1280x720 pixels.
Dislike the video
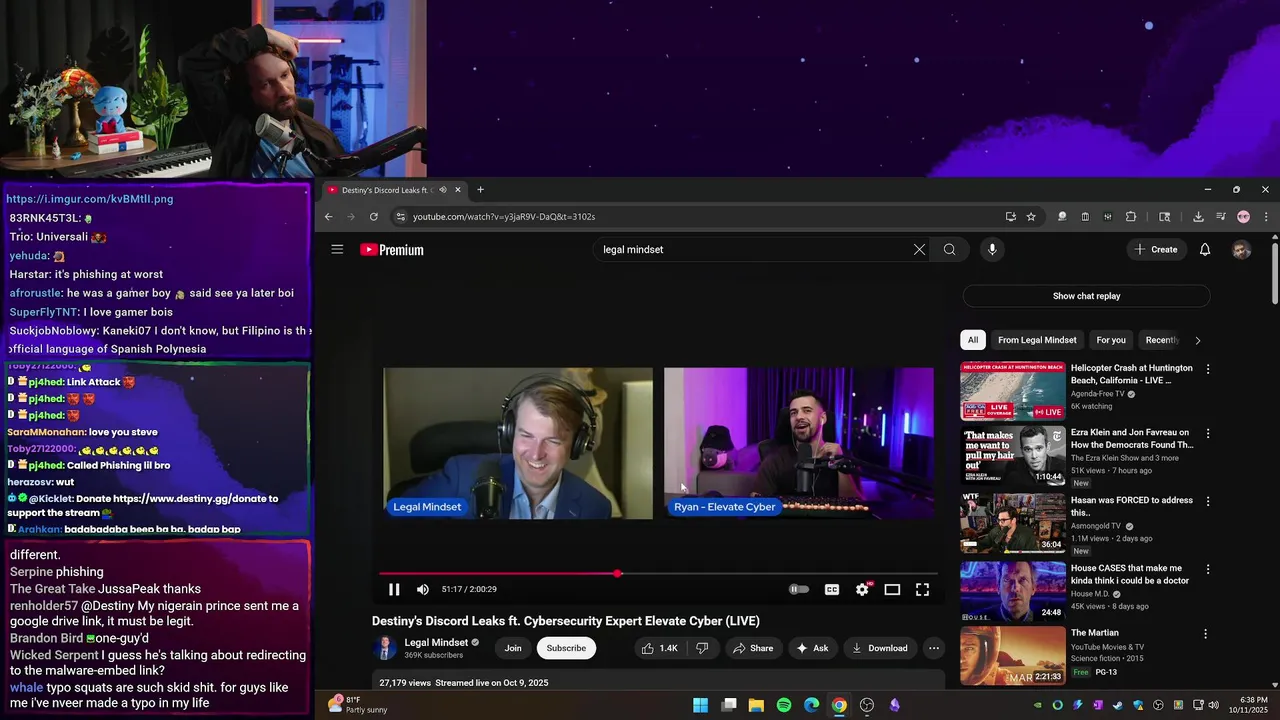coord(702,648)
